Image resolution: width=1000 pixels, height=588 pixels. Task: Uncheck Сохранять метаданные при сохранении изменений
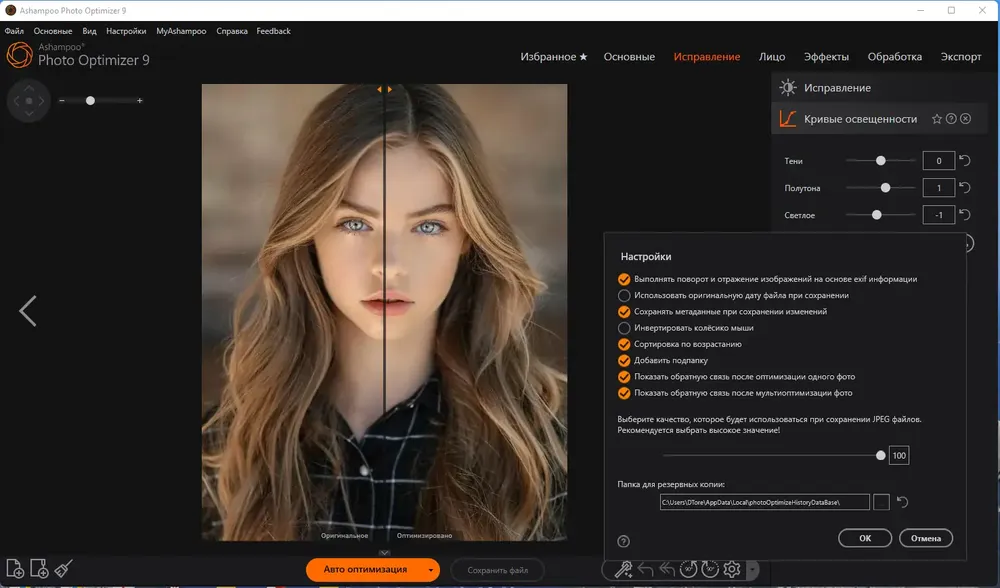point(624,312)
